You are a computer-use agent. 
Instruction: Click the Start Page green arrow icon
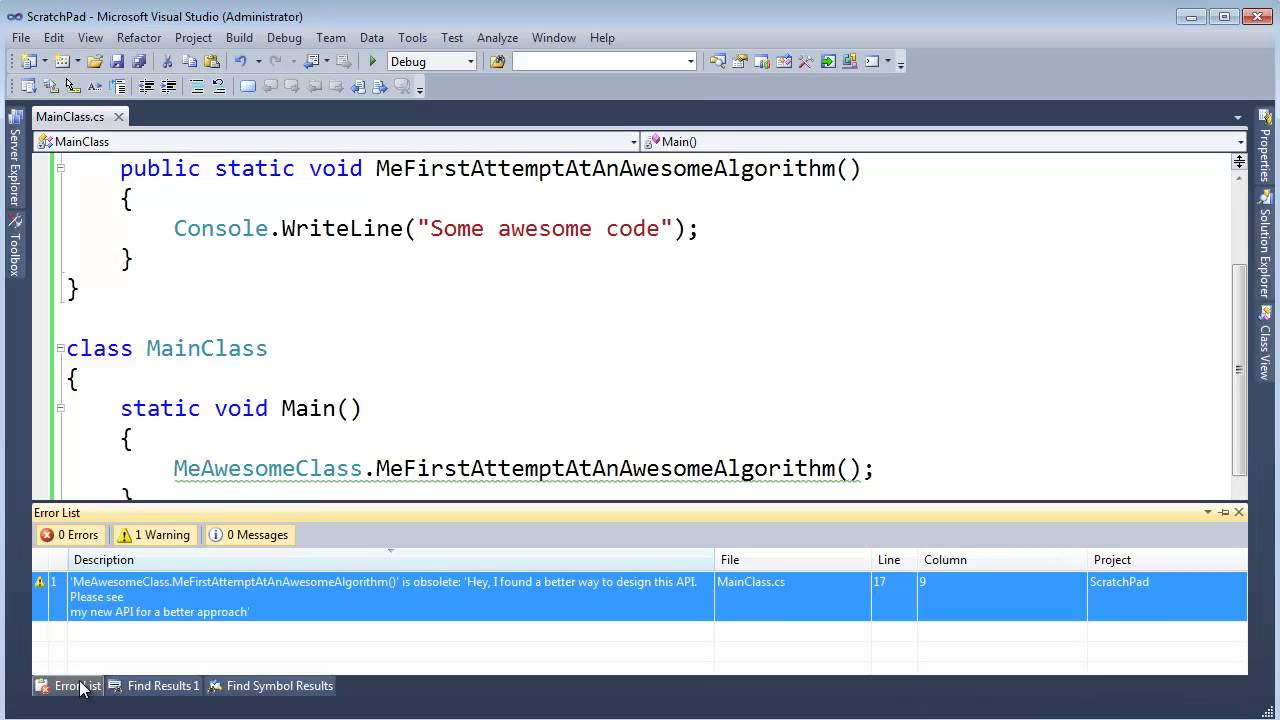click(828, 61)
